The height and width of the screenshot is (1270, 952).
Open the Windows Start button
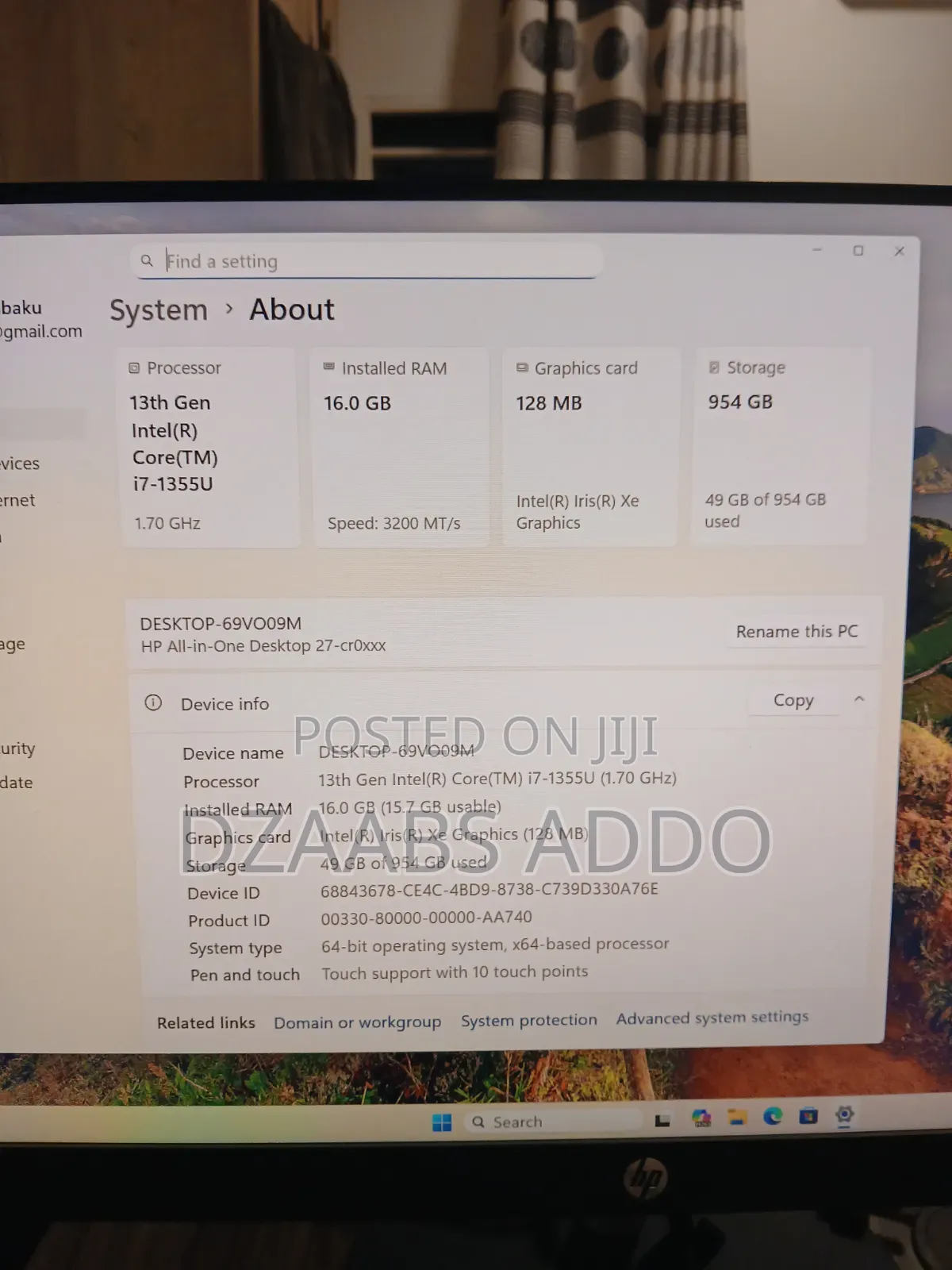(442, 1122)
